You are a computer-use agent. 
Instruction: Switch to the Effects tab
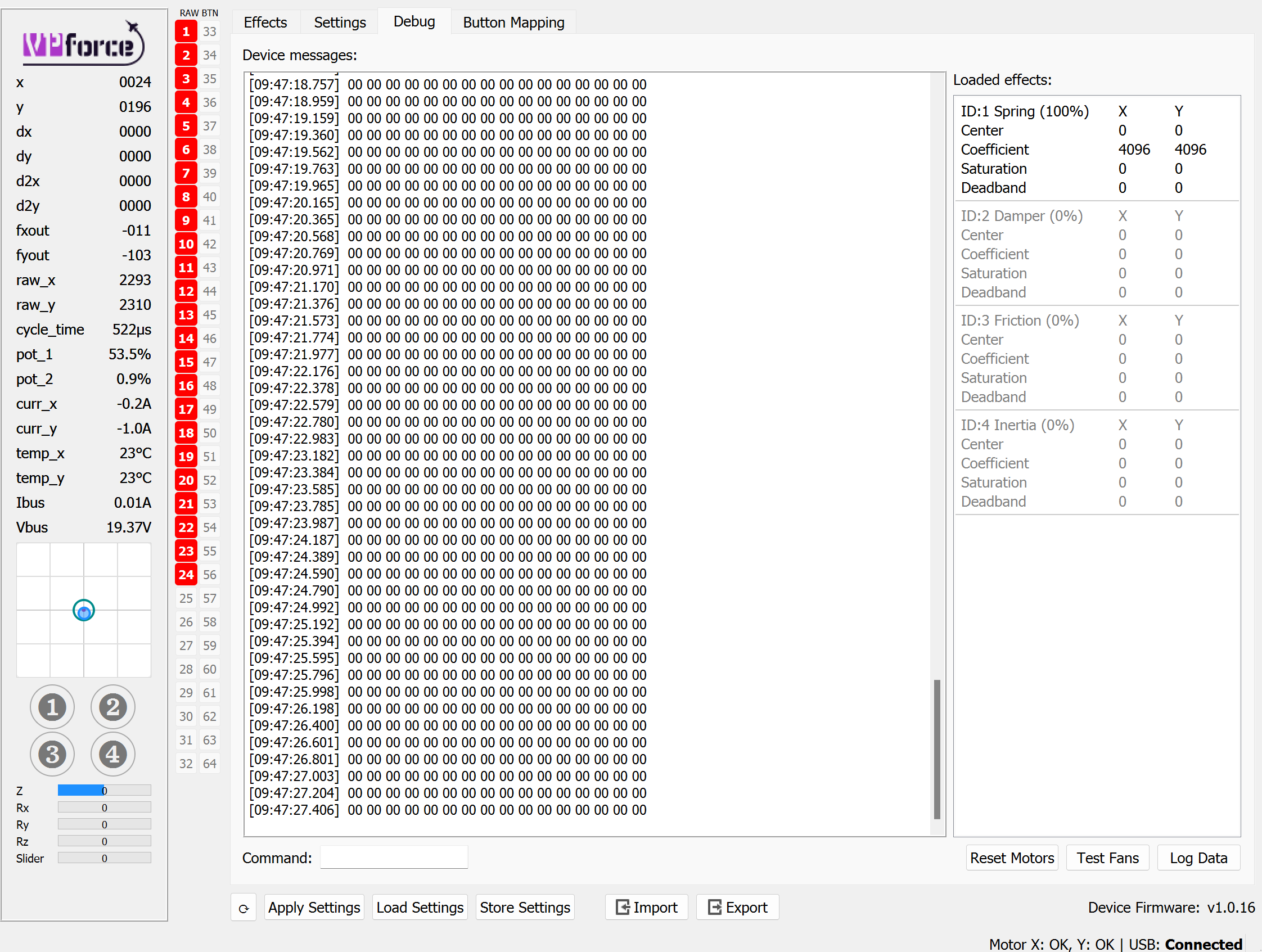click(265, 22)
